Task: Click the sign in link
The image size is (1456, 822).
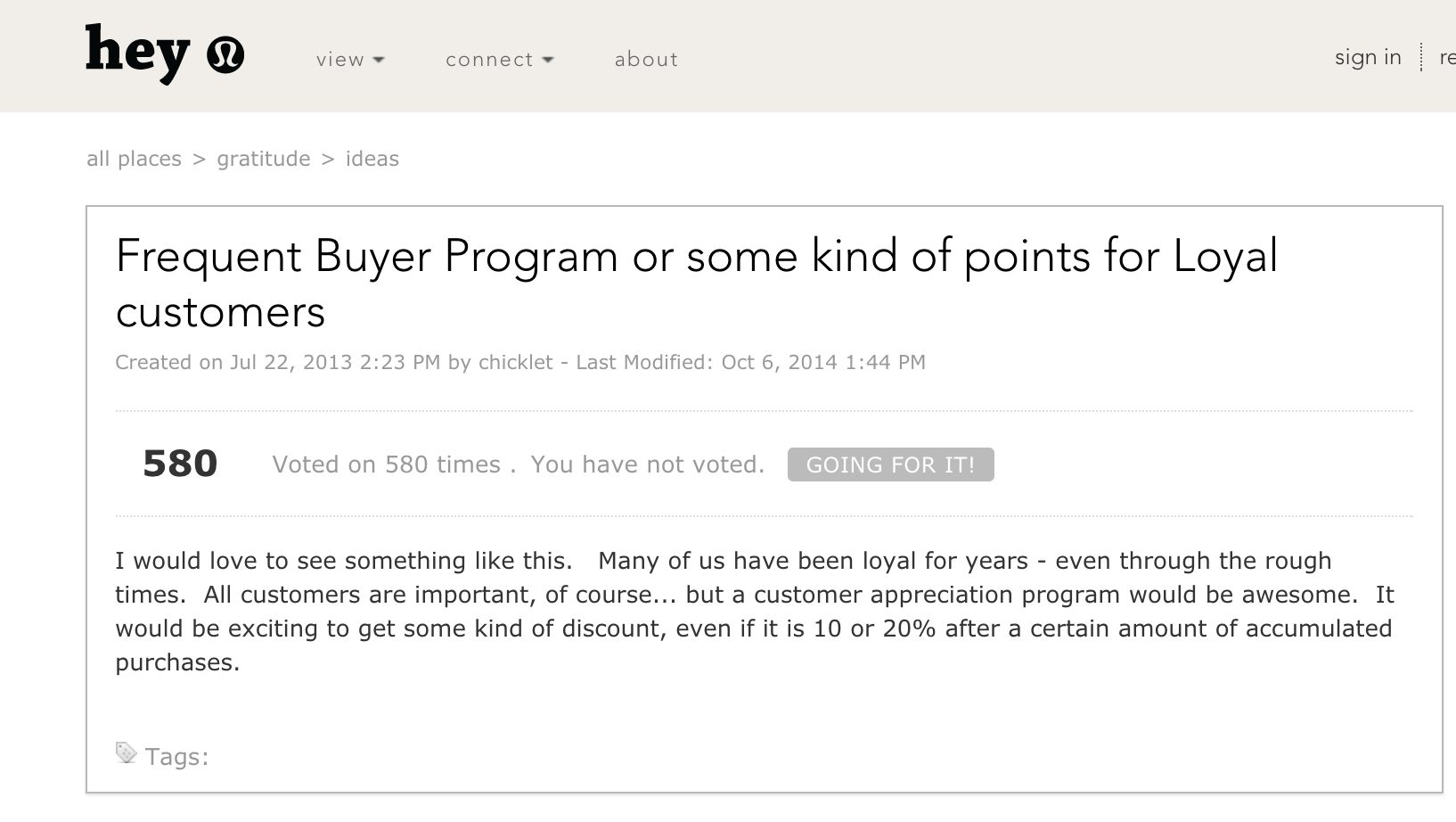Action: click(1367, 57)
